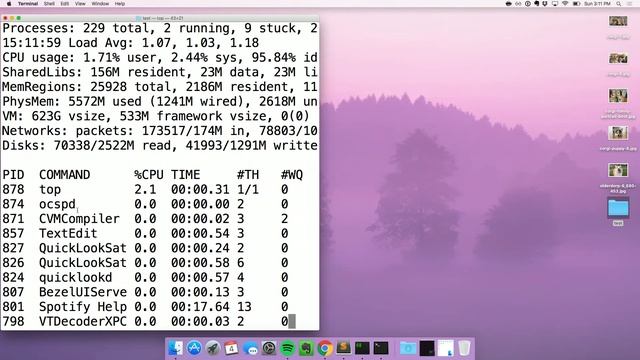Open Google Chrome from the Dock
This screenshot has height=360, width=640.
(x=325, y=348)
